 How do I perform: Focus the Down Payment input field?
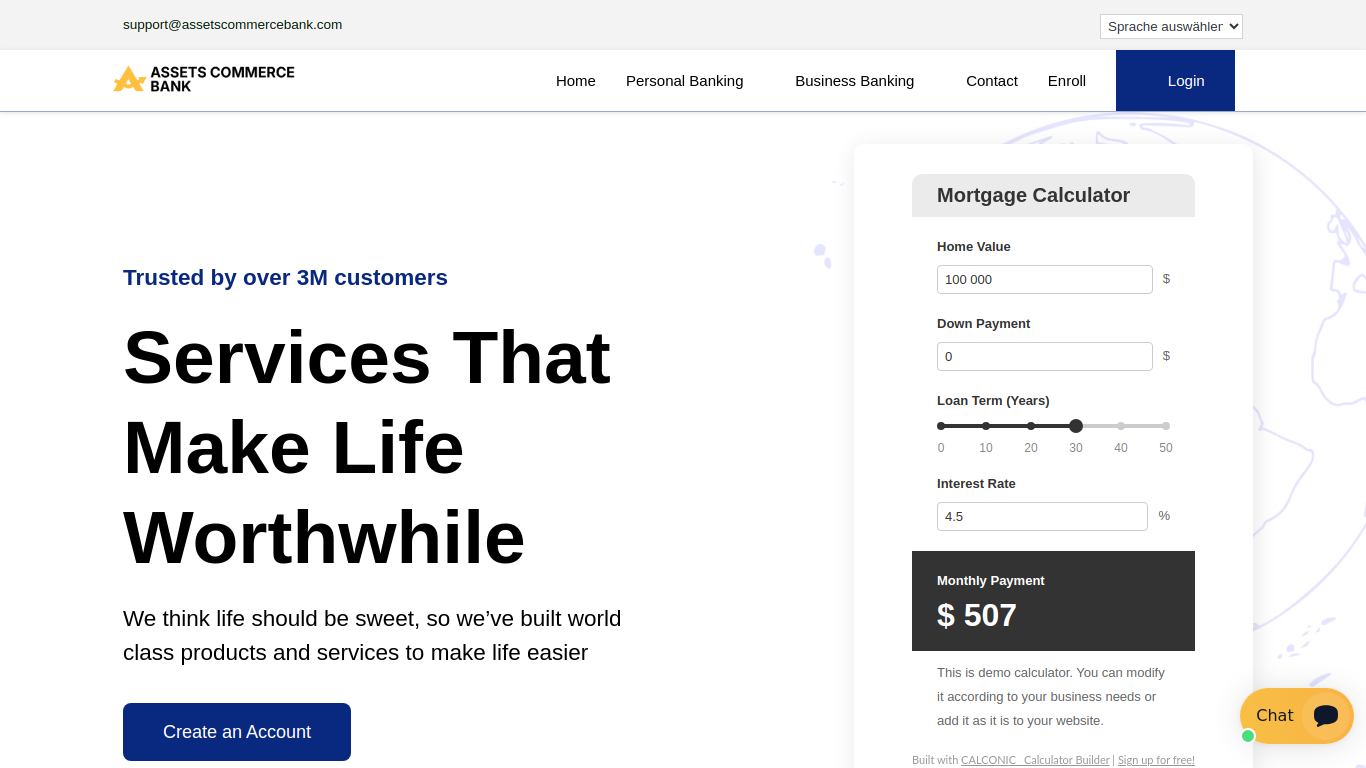click(x=1045, y=356)
